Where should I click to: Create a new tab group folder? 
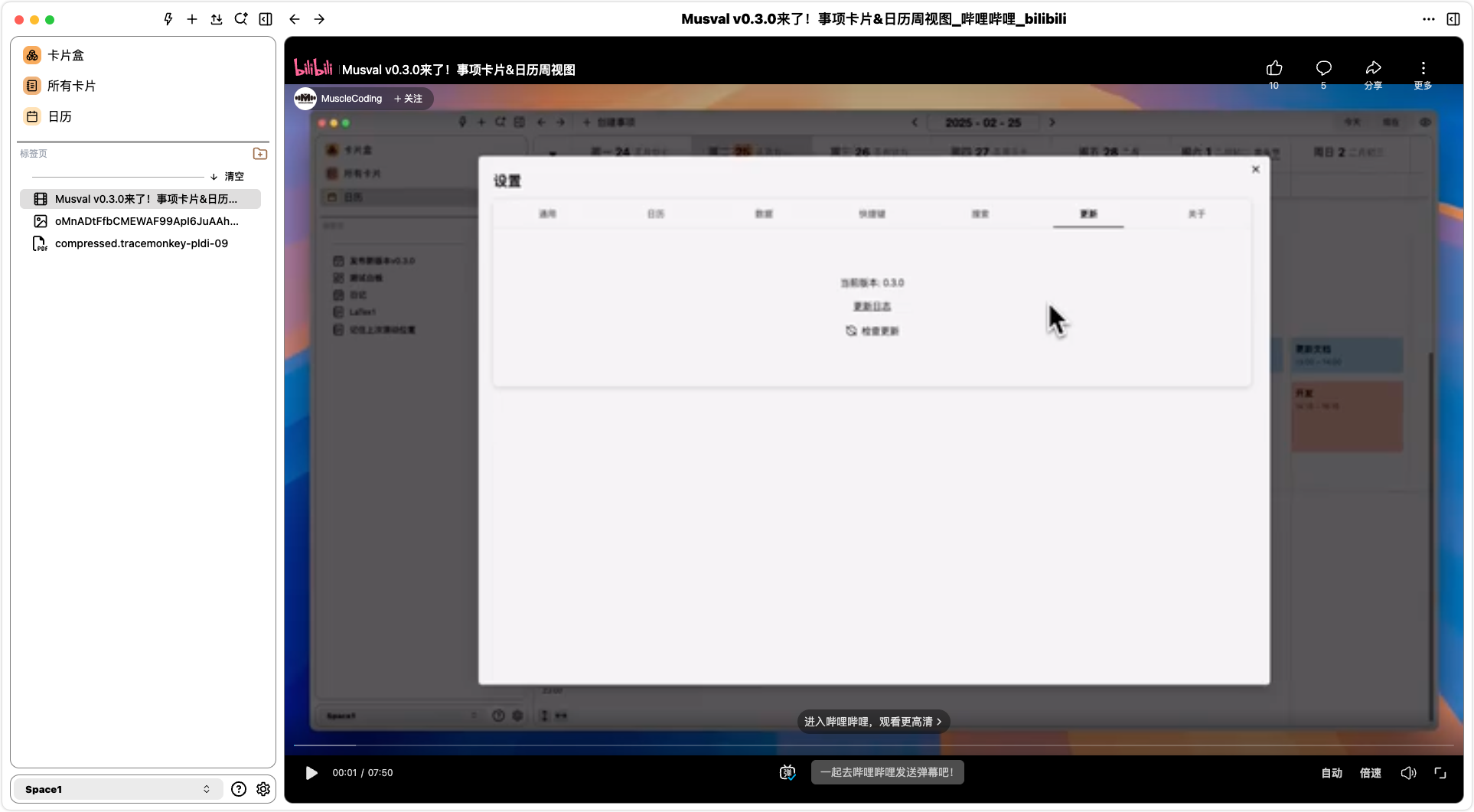[260, 154]
